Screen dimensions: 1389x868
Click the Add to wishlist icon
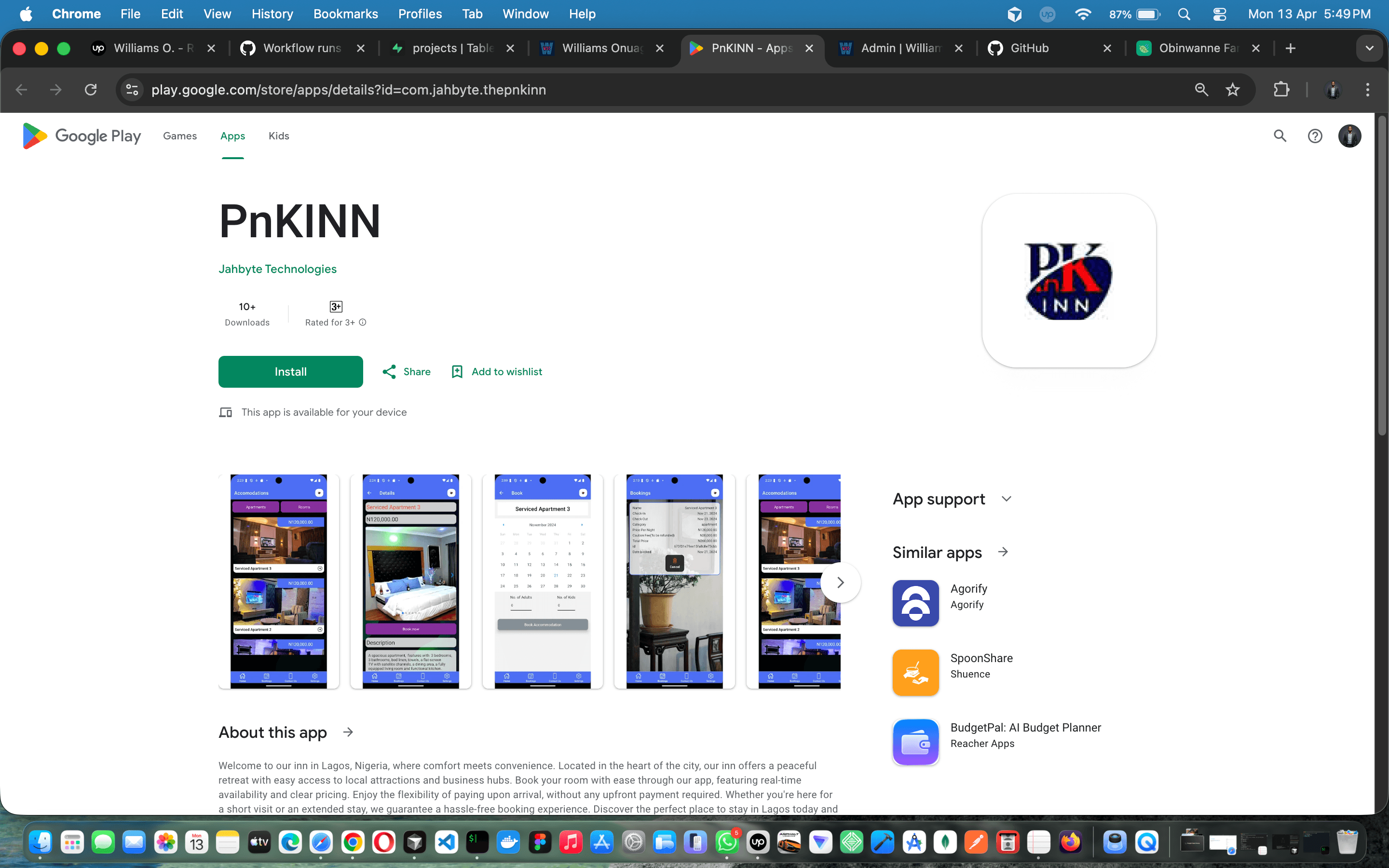pyautogui.click(x=456, y=371)
